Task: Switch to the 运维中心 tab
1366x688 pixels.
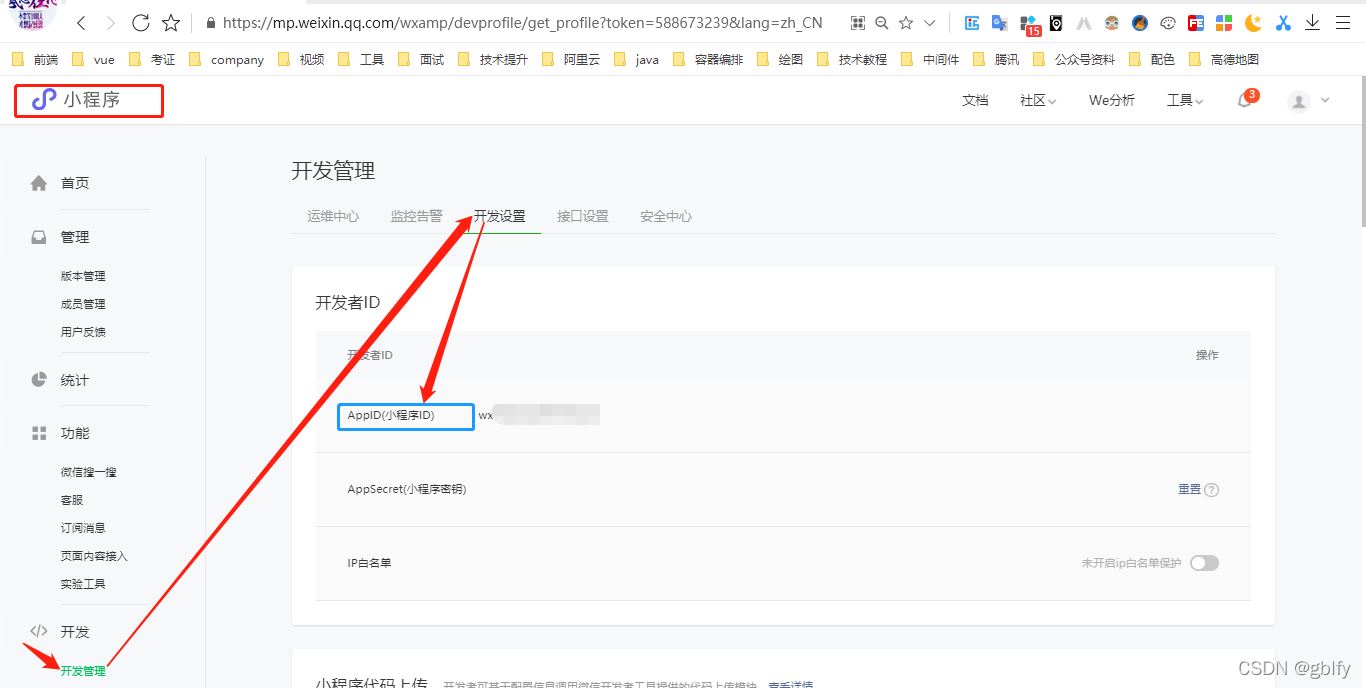Action: coord(333,216)
